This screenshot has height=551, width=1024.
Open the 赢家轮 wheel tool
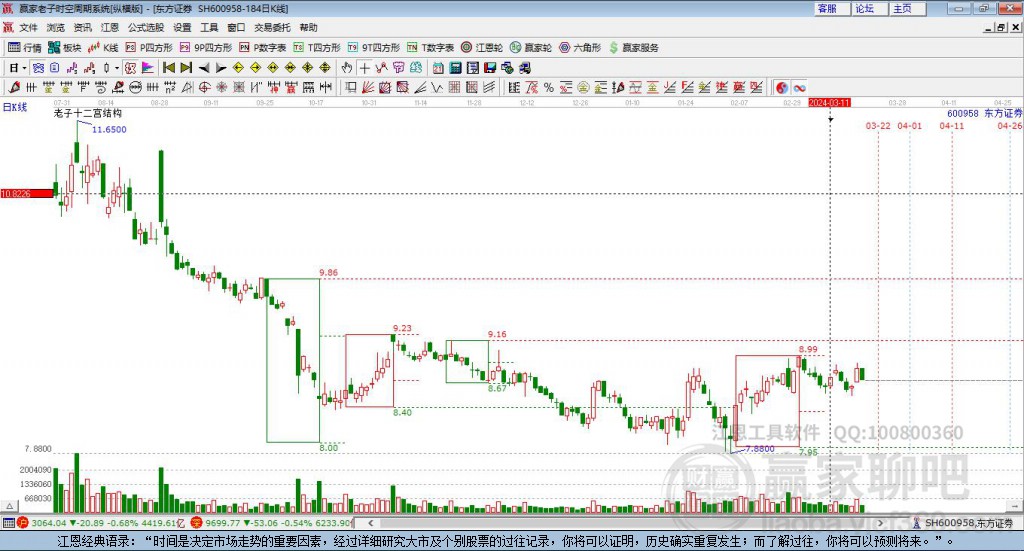(x=531, y=48)
